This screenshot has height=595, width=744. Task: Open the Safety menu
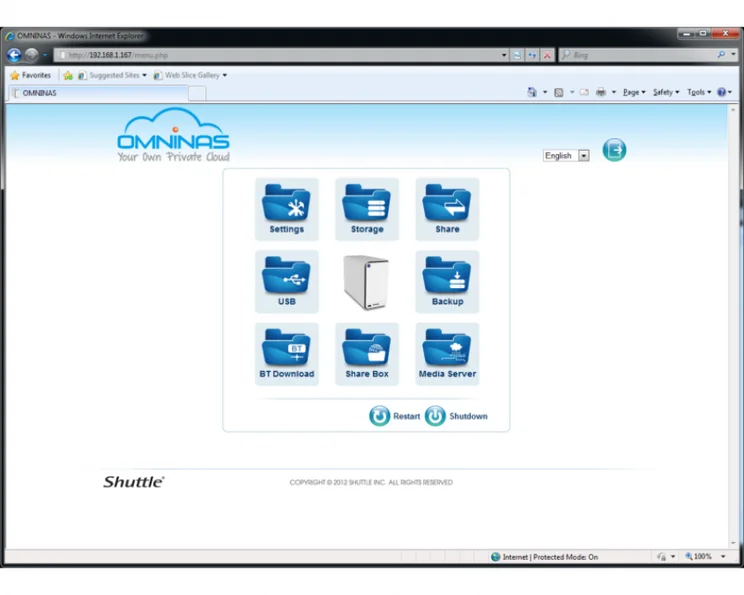(666, 92)
